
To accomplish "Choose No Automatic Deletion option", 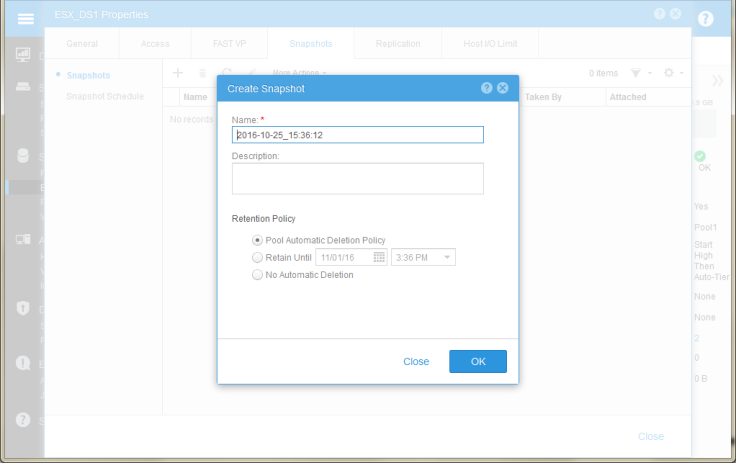I will [x=258, y=274].
